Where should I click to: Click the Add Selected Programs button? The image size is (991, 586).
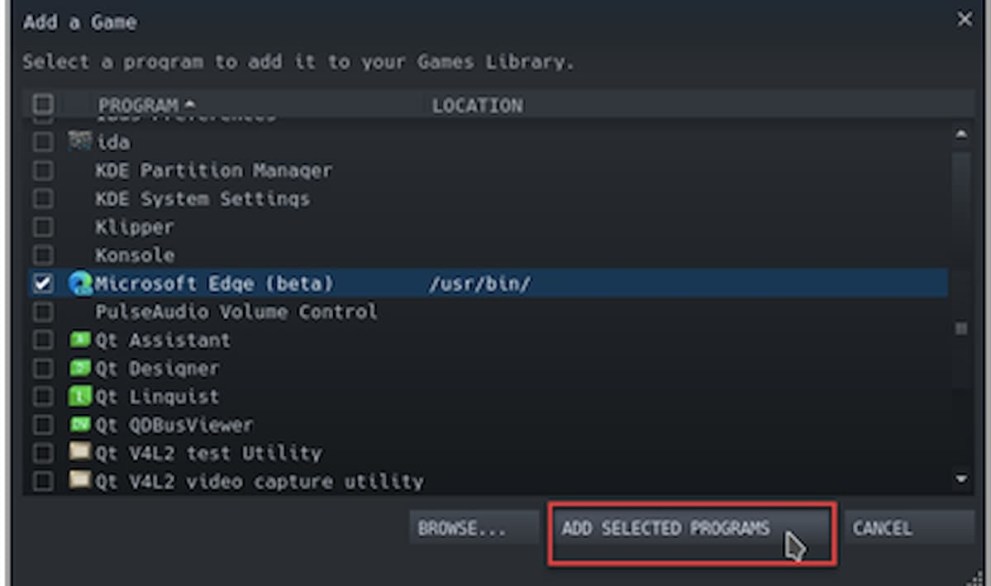pos(689,528)
